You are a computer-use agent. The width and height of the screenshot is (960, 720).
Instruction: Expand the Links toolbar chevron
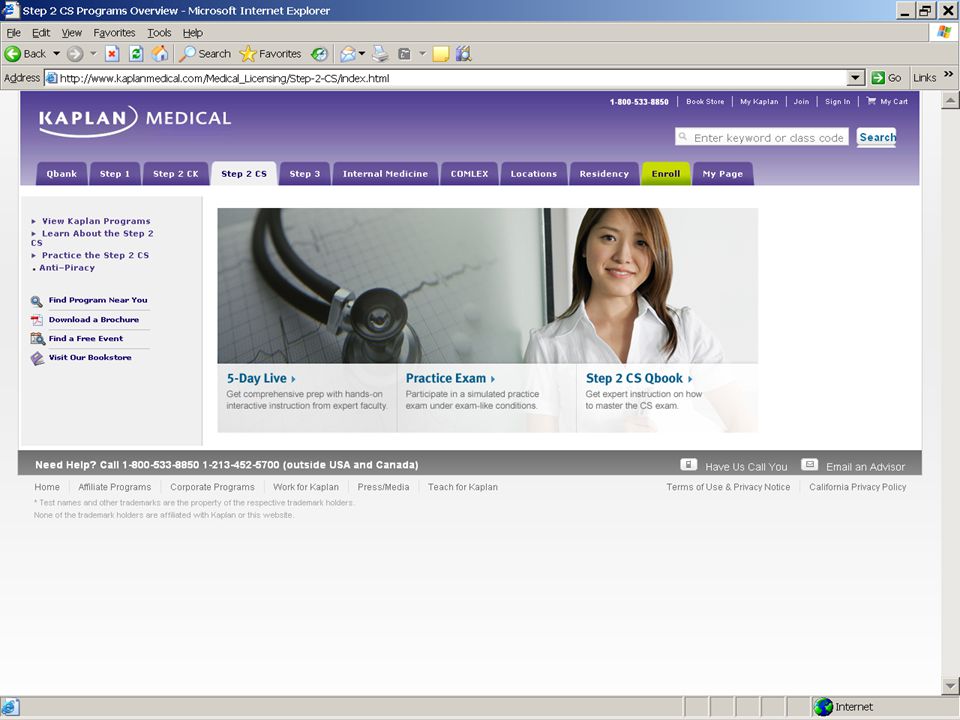[948, 74]
